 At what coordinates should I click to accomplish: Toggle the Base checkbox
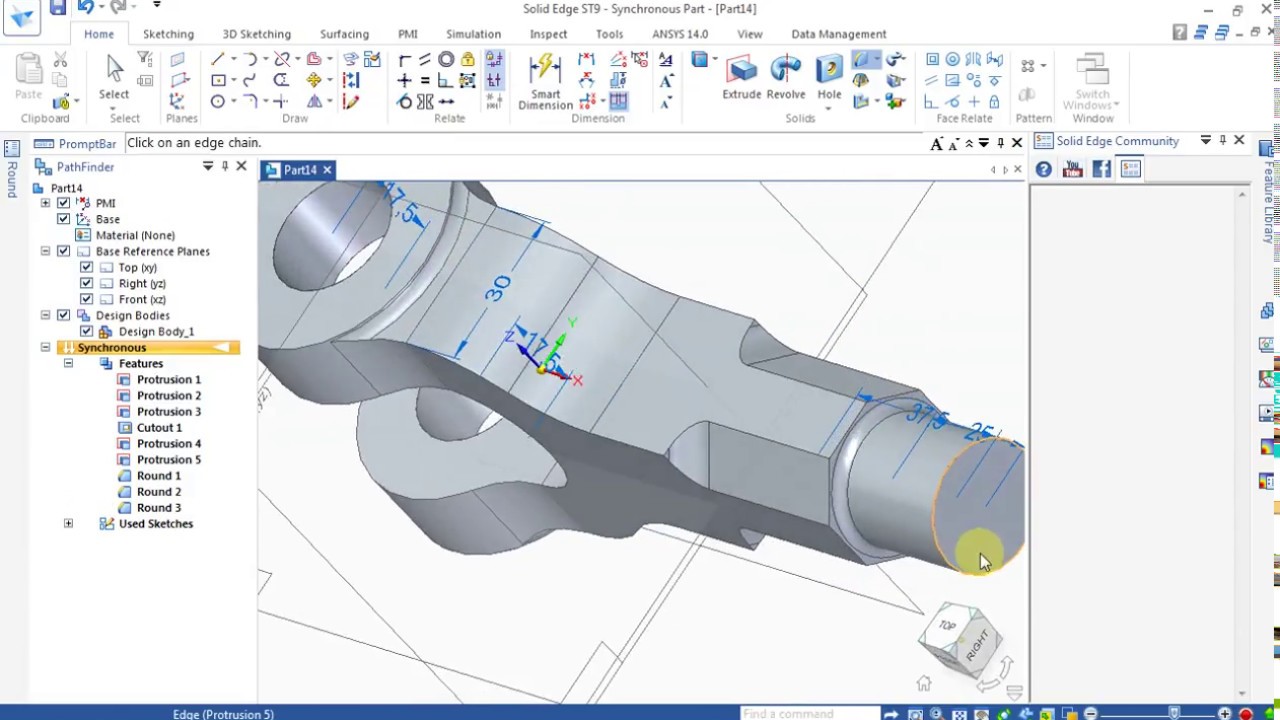click(63, 219)
